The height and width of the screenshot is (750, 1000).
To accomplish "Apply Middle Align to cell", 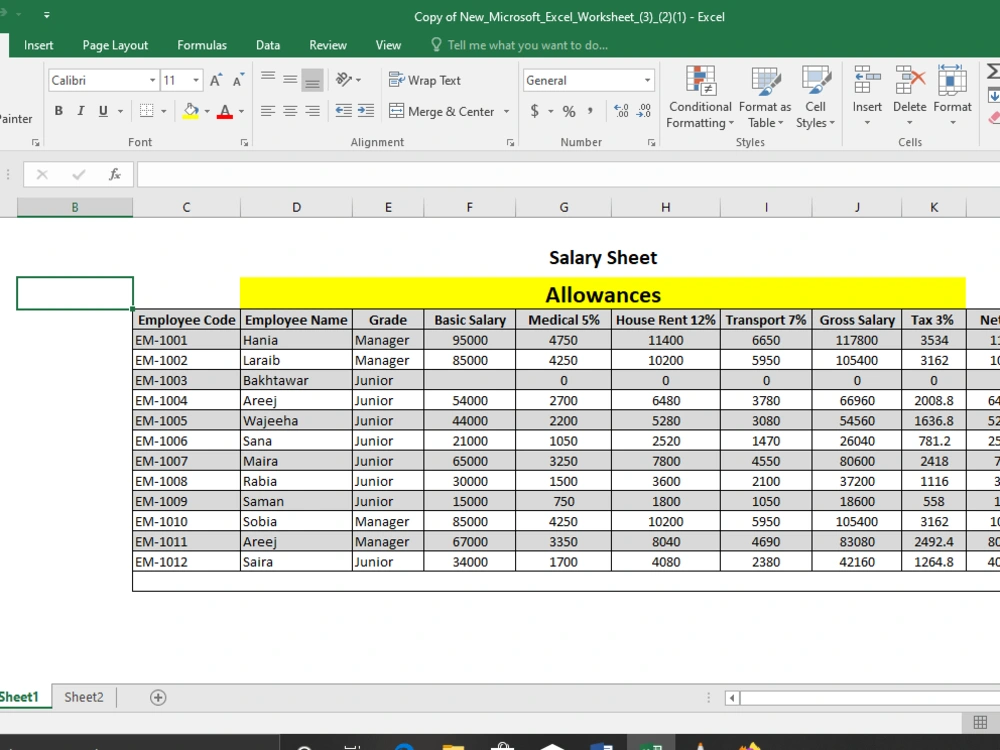I will [x=290, y=80].
